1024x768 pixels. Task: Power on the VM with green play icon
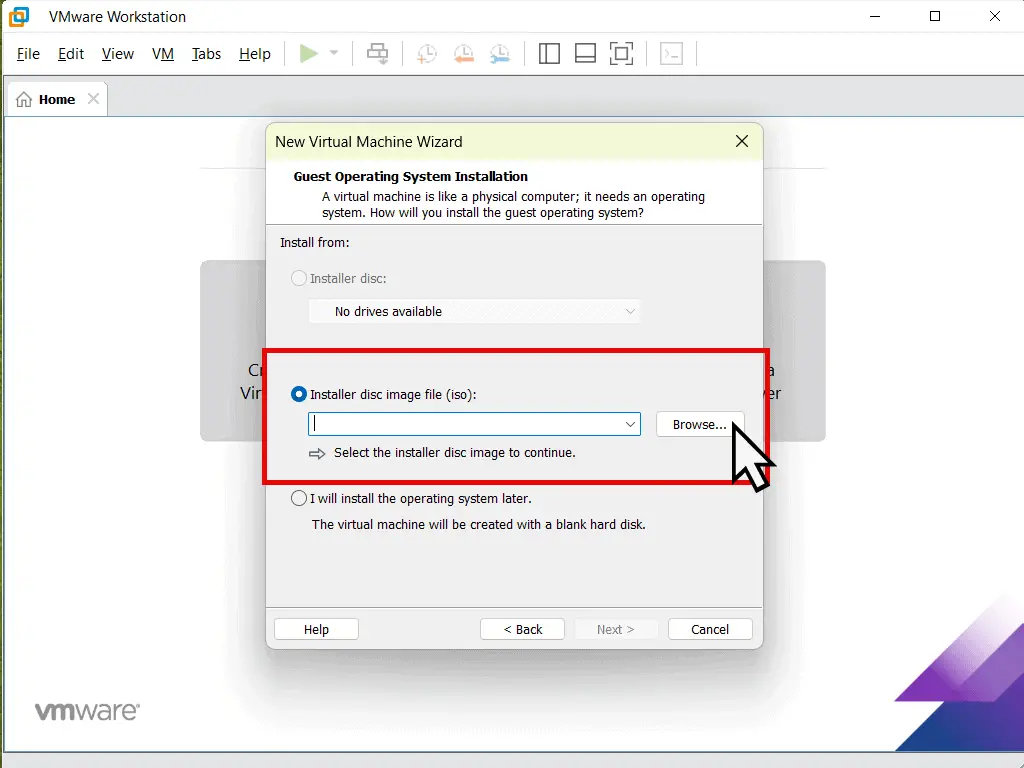coord(308,54)
